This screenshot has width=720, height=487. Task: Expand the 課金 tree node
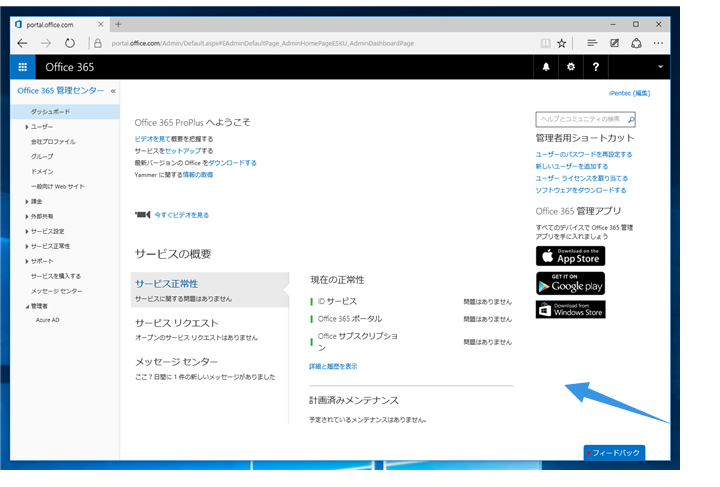point(27,202)
